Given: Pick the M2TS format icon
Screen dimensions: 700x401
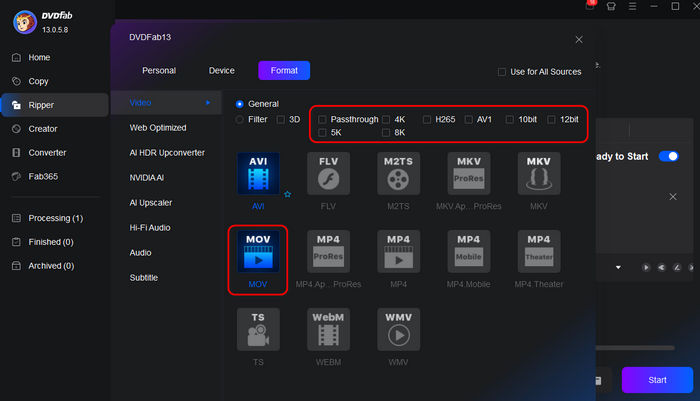Looking at the screenshot, I should [x=398, y=173].
